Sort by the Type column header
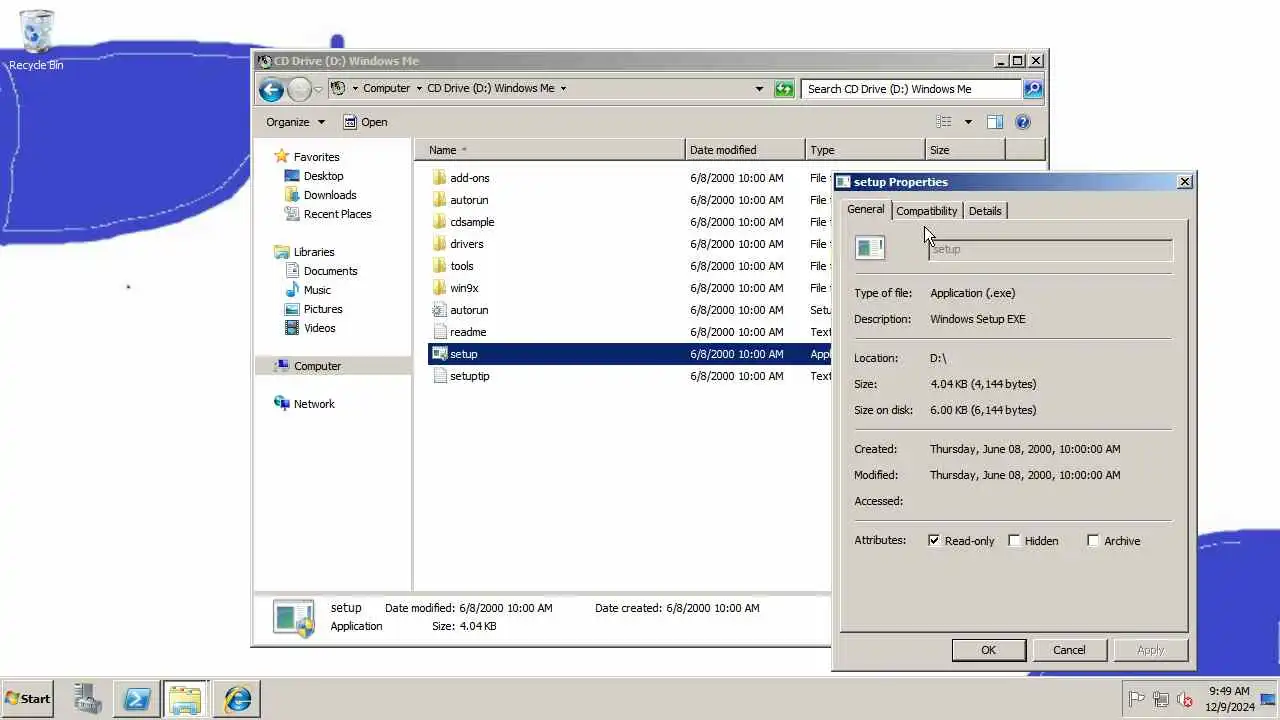The width and height of the screenshot is (1280, 720). [865, 150]
